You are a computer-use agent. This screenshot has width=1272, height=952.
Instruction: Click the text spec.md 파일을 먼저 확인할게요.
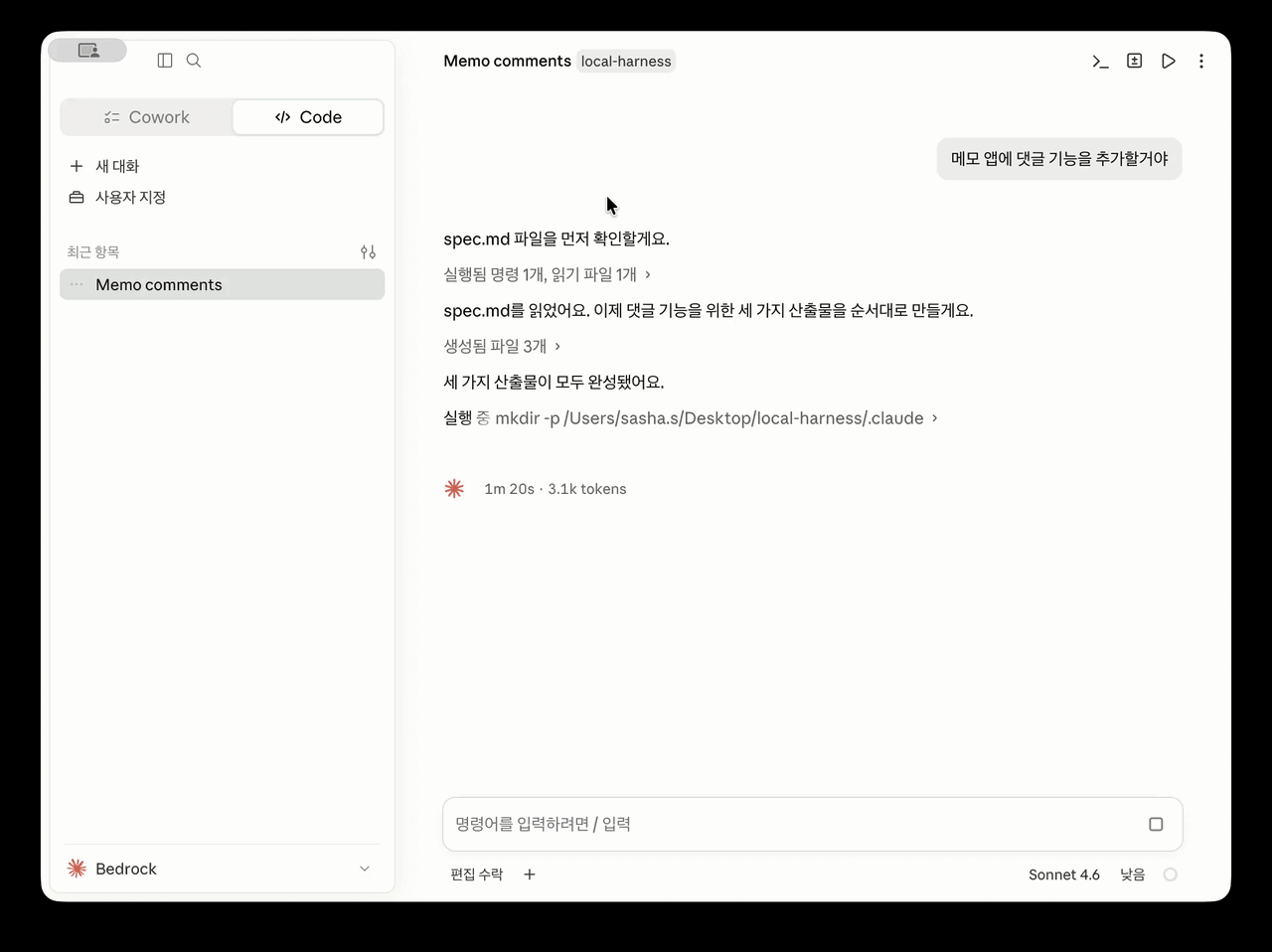556,238
